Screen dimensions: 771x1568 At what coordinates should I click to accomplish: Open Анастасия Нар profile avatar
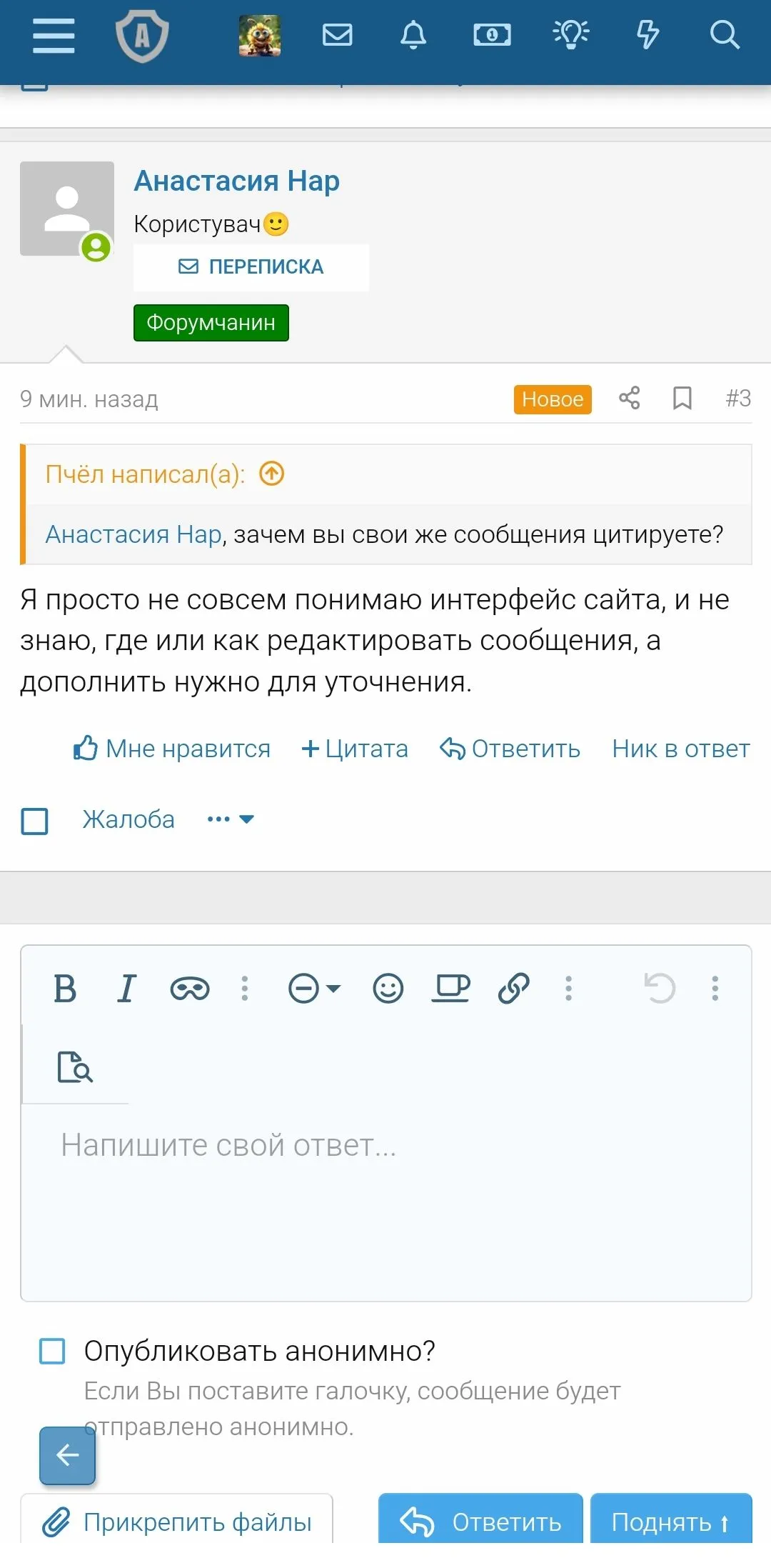67,209
